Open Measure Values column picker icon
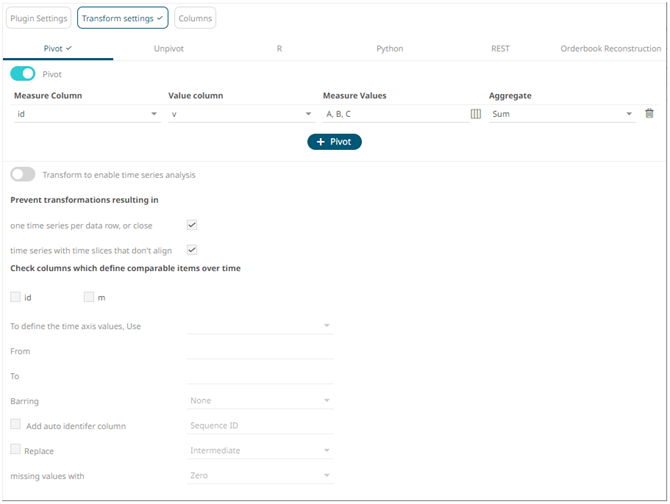Viewport: 670px width, 504px height. coord(476,114)
